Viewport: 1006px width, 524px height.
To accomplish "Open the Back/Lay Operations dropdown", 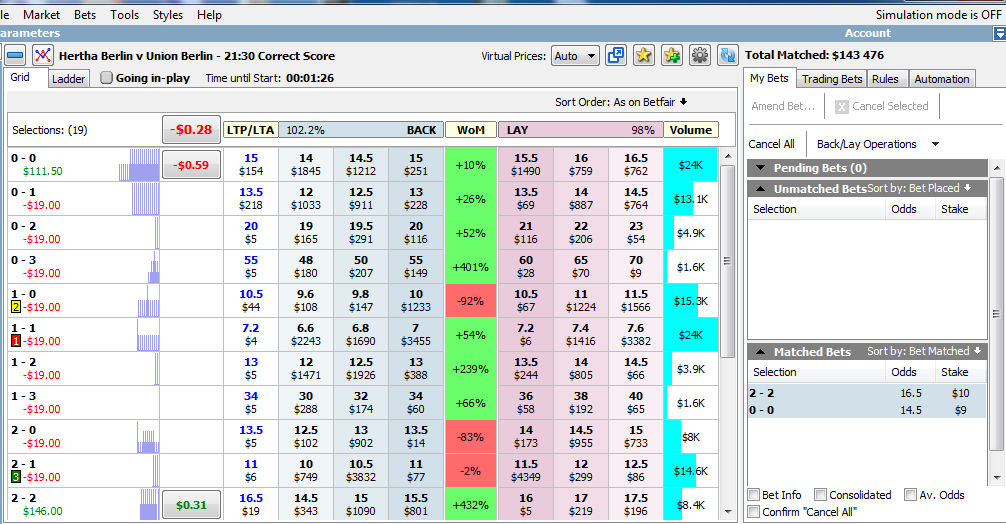I will [878, 144].
